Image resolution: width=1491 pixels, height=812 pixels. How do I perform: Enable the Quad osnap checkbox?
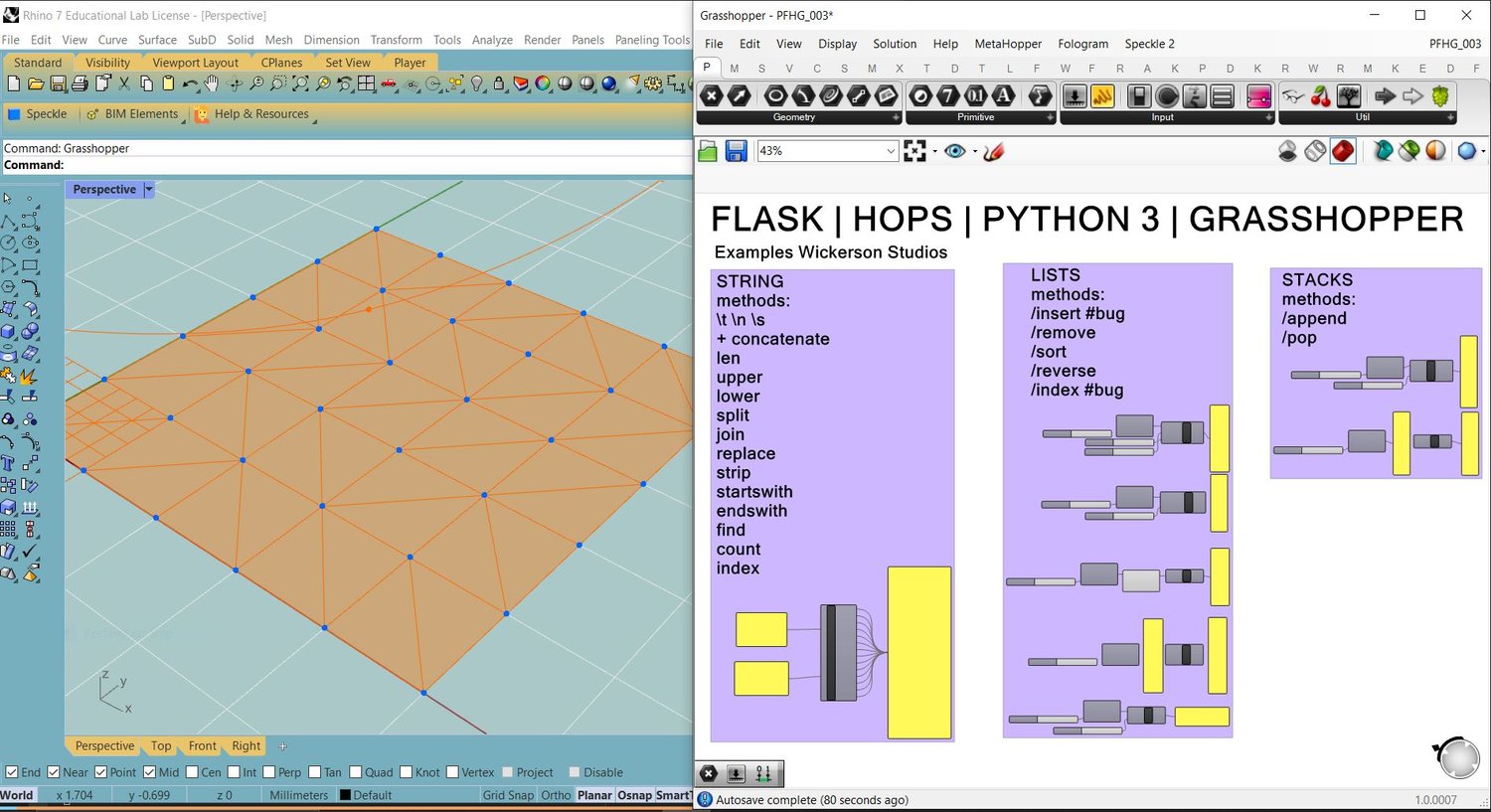[356, 772]
